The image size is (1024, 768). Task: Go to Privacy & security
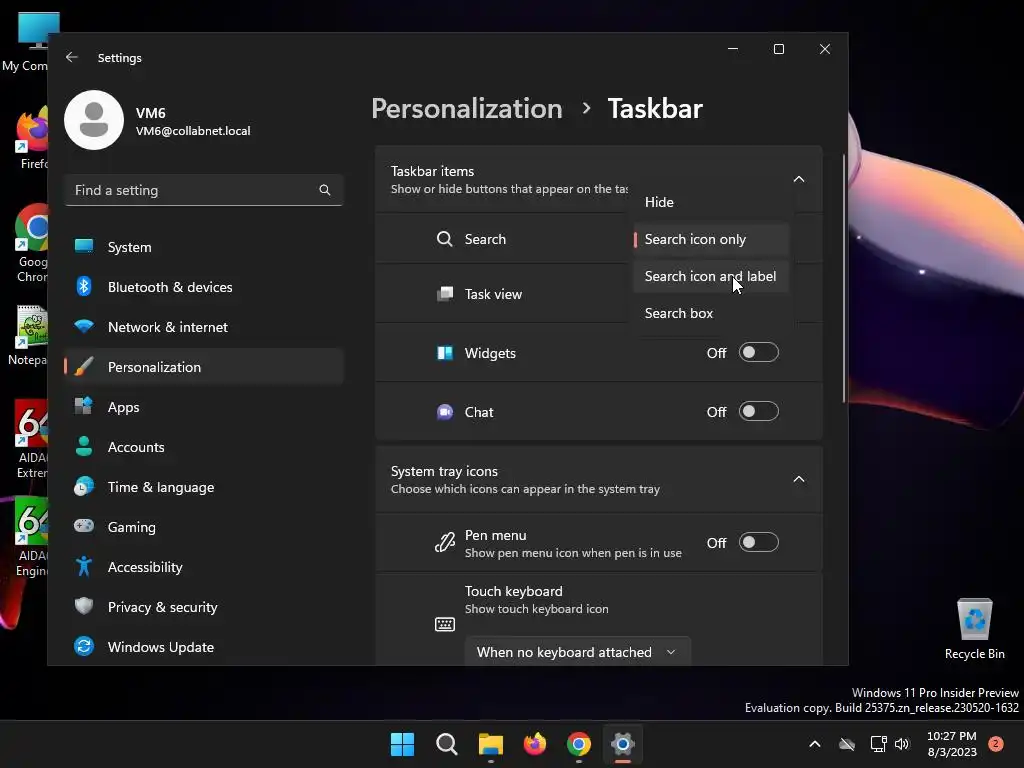click(x=204, y=607)
